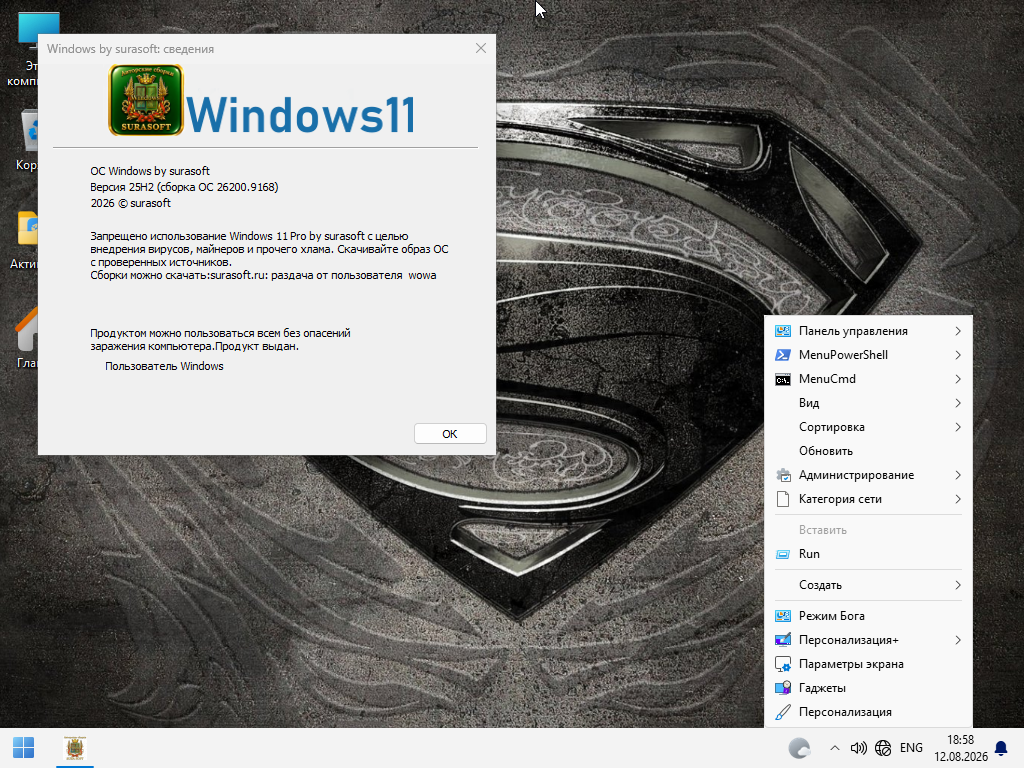The width and height of the screenshot is (1024, 768).
Task: Click the text 'Версия 25H2 (сборка ОС 26200.9168)'
Action: 184,187
